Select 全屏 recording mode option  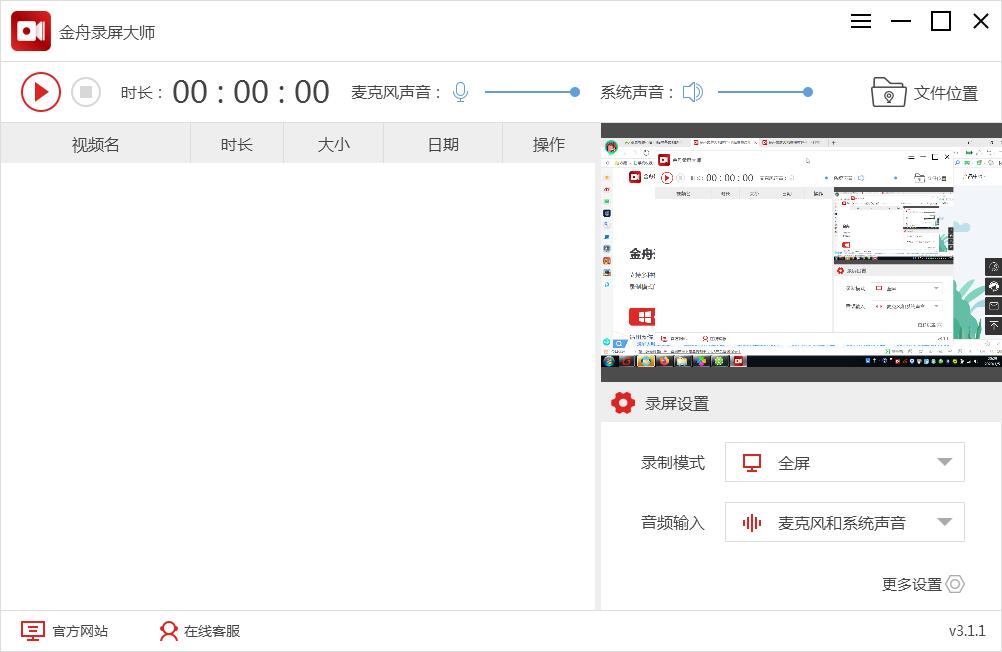click(x=844, y=462)
